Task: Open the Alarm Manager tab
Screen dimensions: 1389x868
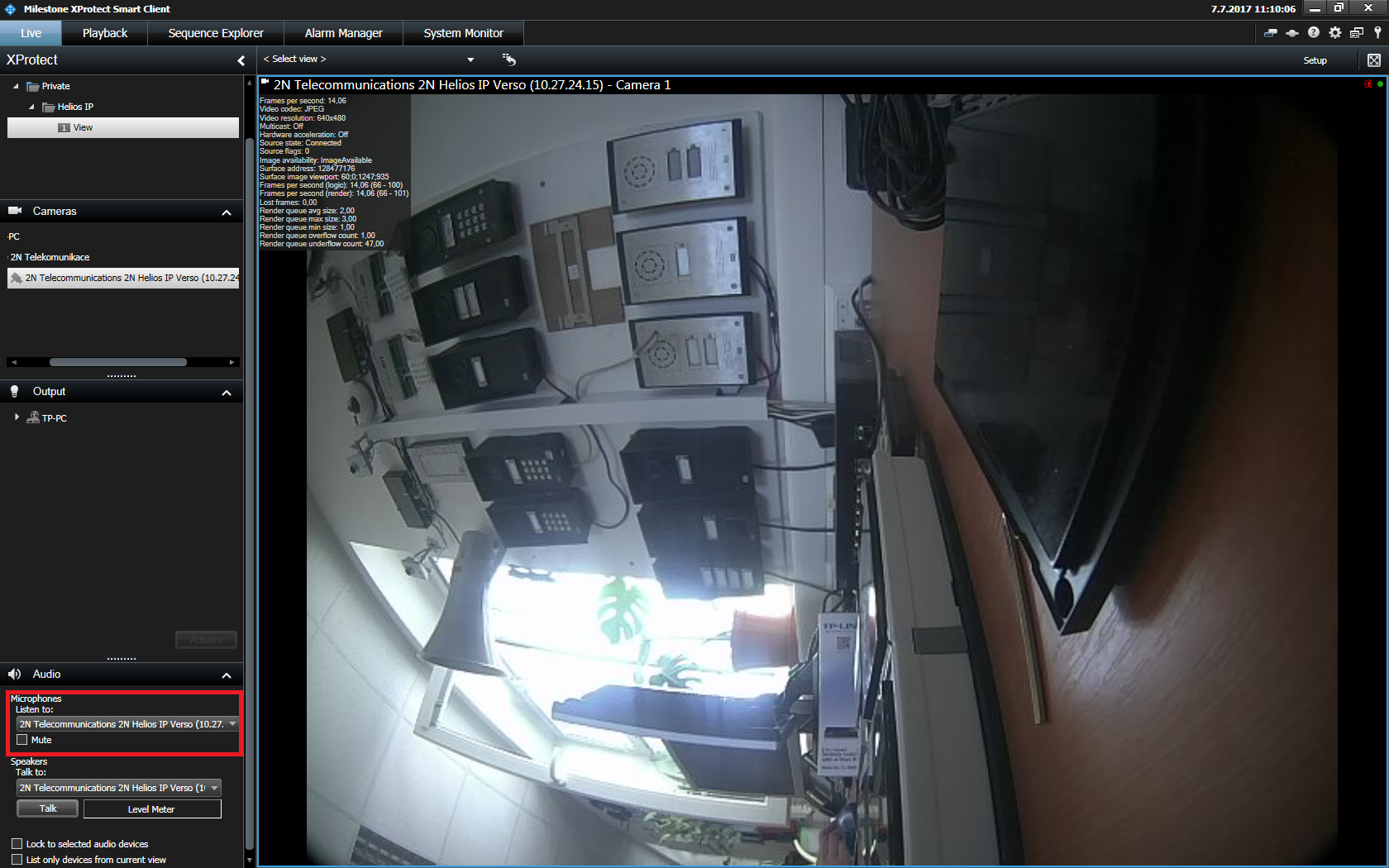Action: [343, 33]
